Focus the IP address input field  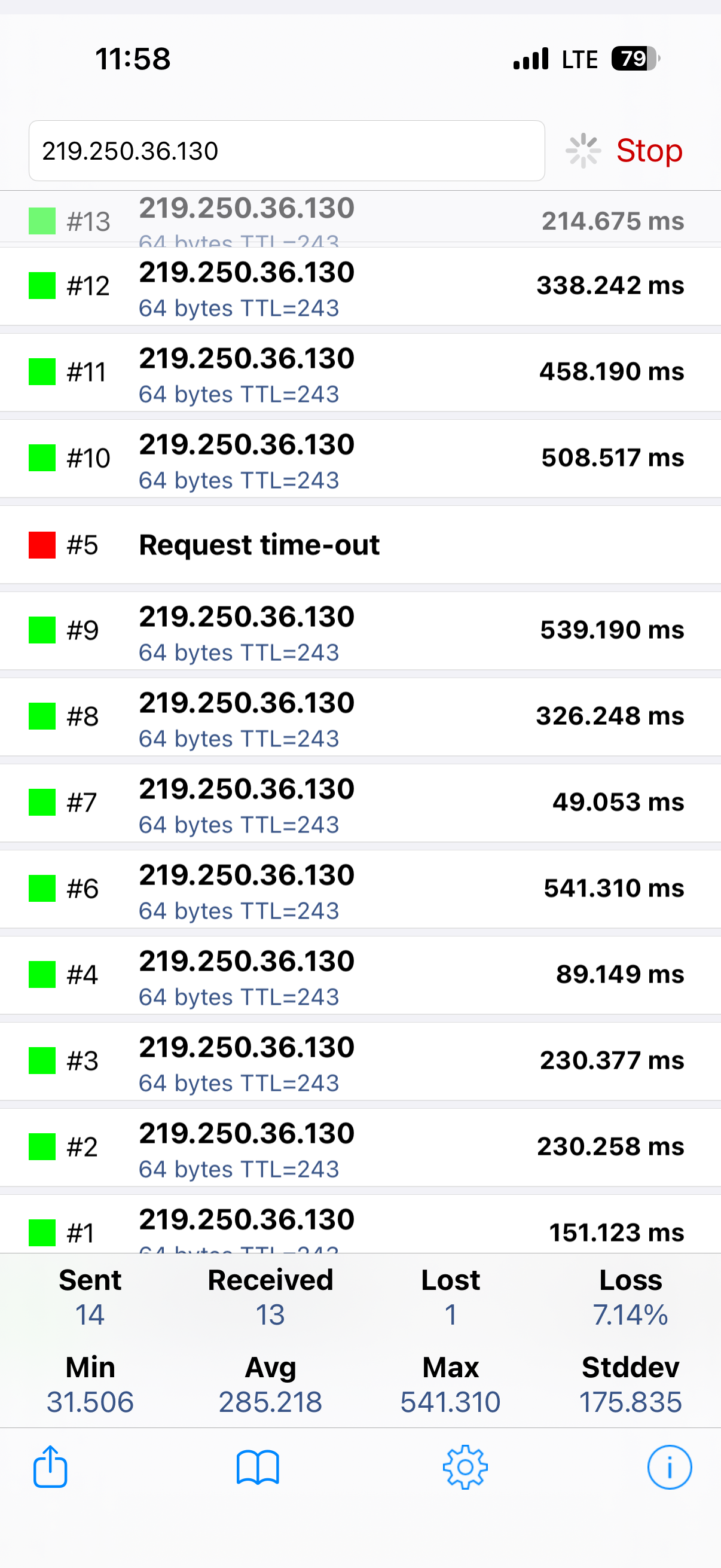286,150
